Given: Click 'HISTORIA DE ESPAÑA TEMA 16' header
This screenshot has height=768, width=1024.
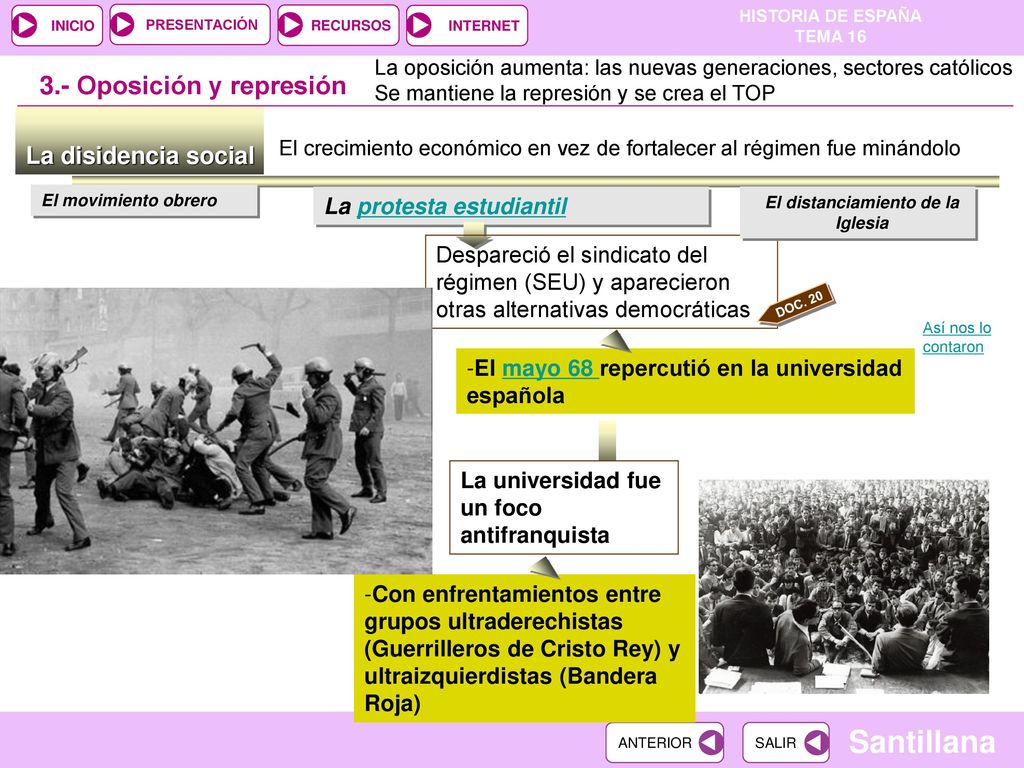Looking at the screenshot, I should click(830, 26).
